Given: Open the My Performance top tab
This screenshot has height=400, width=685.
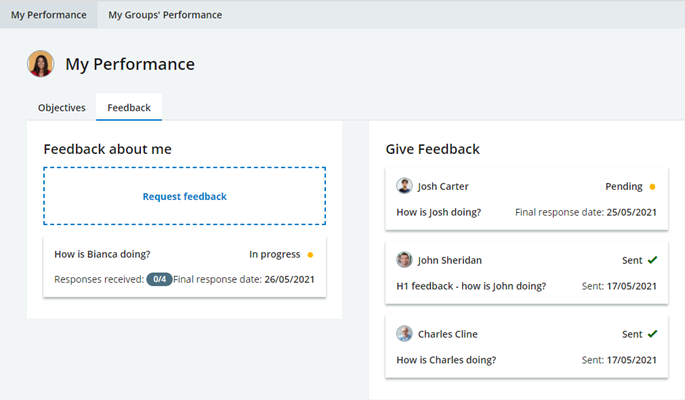Looking at the screenshot, I should (48, 15).
